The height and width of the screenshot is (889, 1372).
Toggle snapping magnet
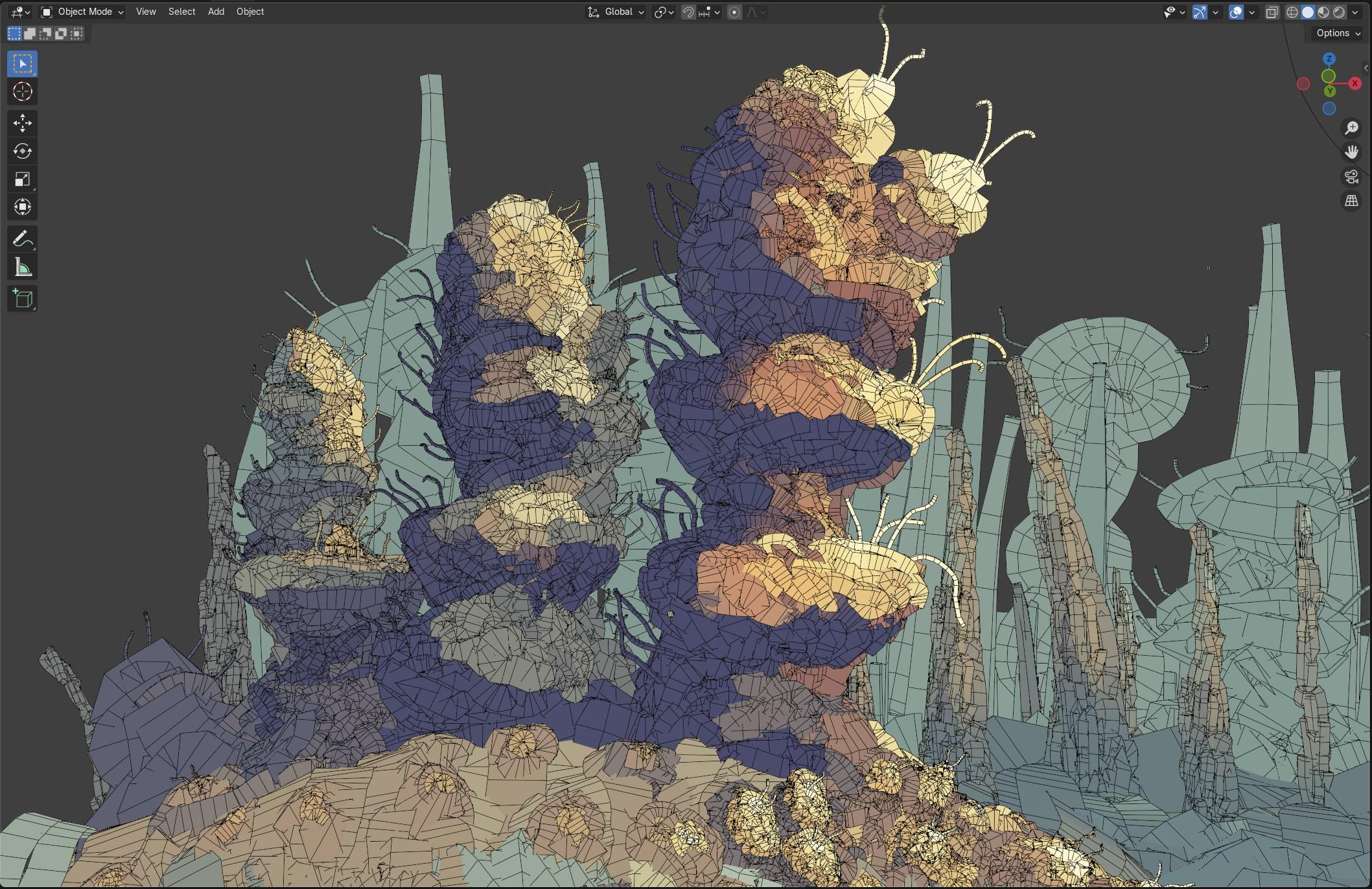[688, 12]
